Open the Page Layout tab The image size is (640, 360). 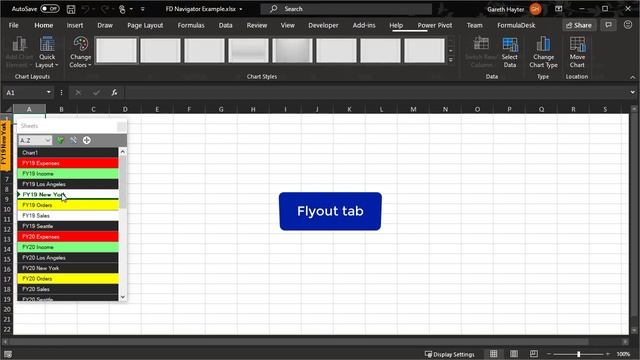pos(145,25)
